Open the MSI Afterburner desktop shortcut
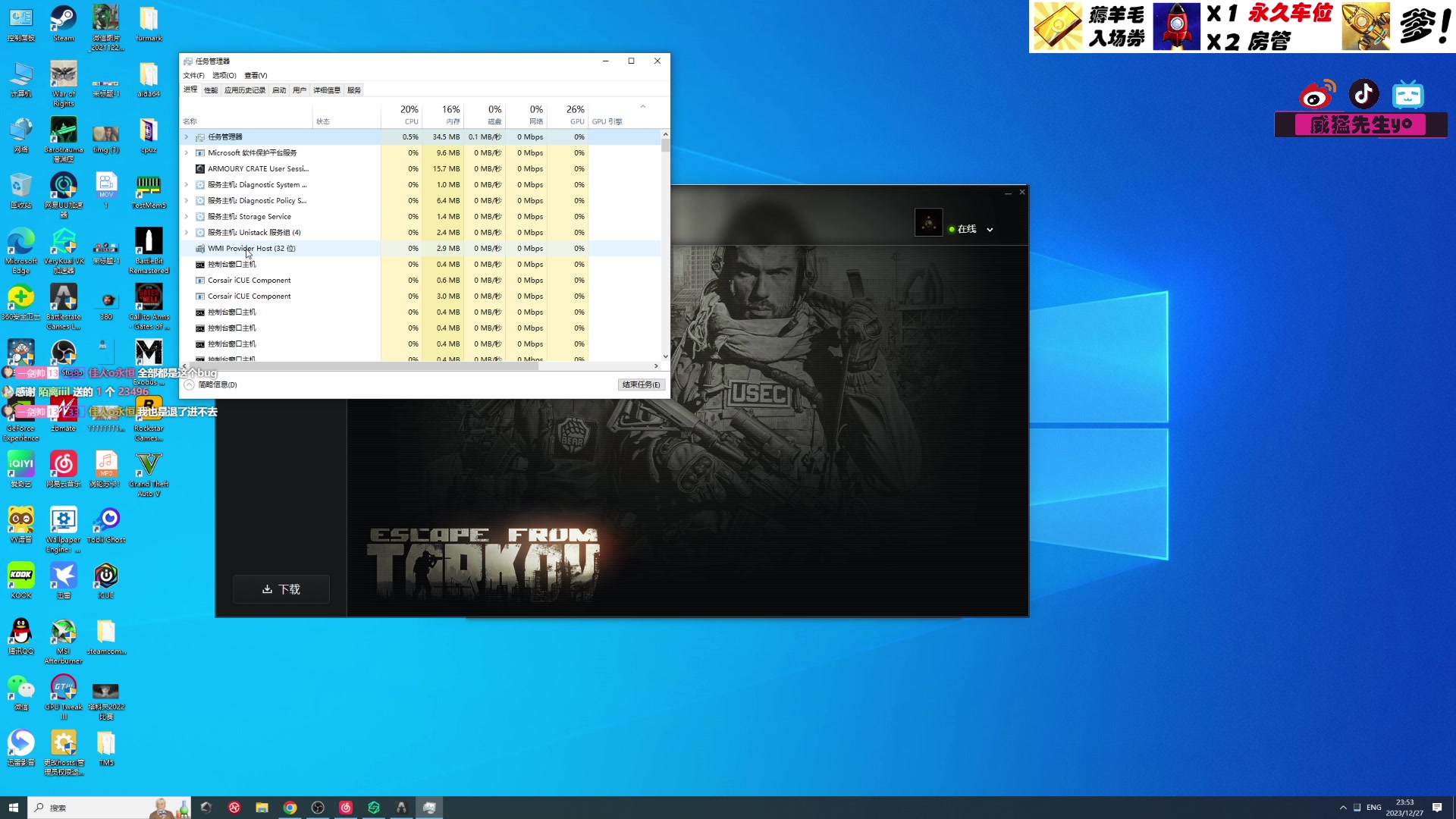 coord(64,642)
